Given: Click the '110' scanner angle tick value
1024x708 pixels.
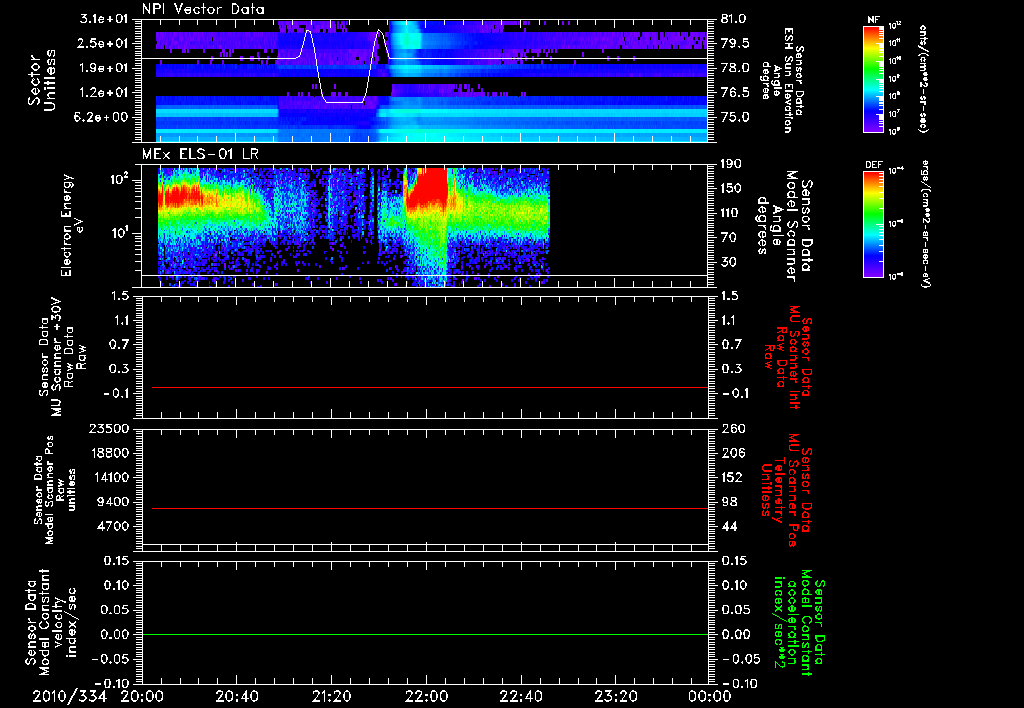Looking at the screenshot, I should pos(731,213).
